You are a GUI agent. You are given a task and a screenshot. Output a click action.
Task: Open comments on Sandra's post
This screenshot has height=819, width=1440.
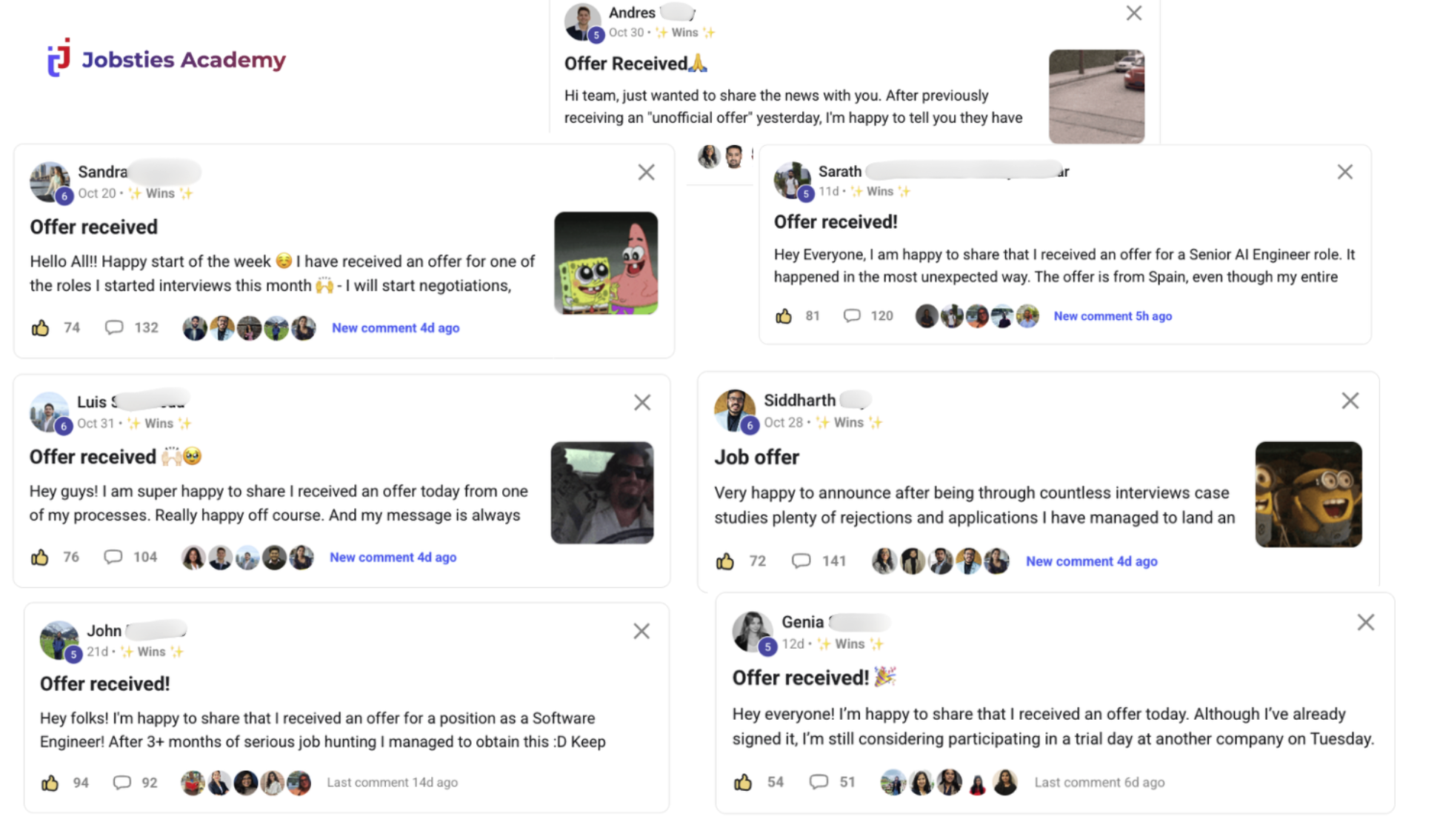pyautogui.click(x=114, y=327)
